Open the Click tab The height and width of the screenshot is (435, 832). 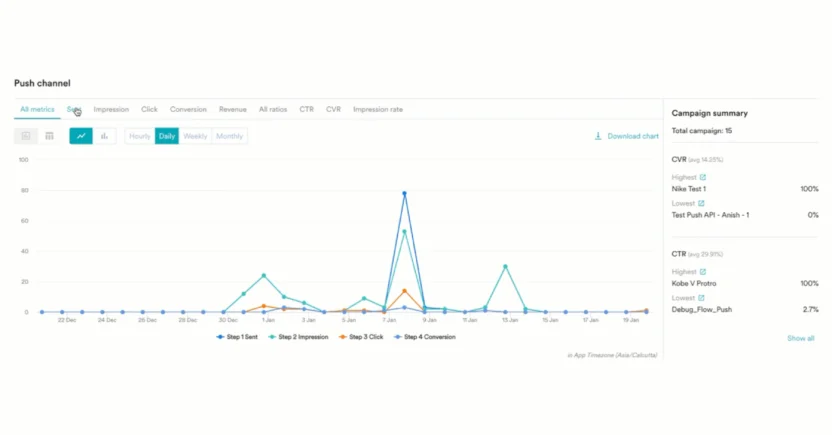[x=149, y=109]
